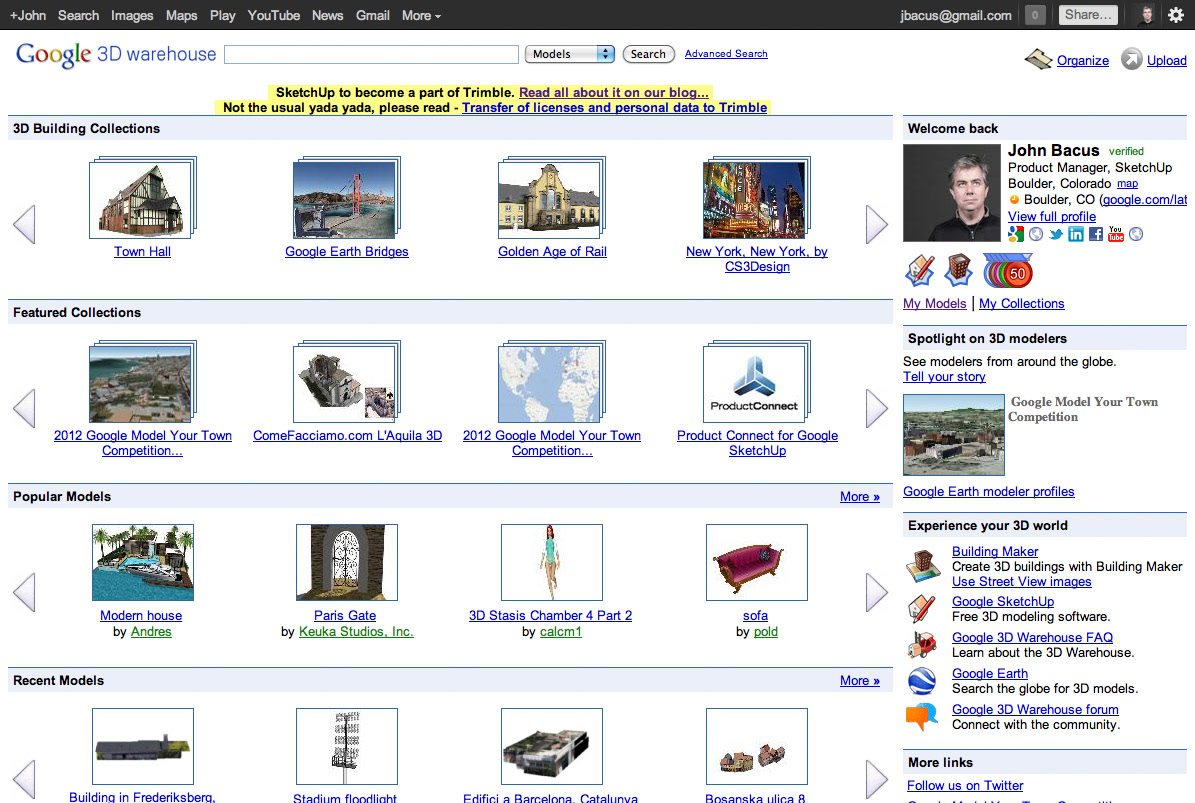The width and height of the screenshot is (1195, 803).
Task: Open the Tell your story link
Action: point(944,376)
